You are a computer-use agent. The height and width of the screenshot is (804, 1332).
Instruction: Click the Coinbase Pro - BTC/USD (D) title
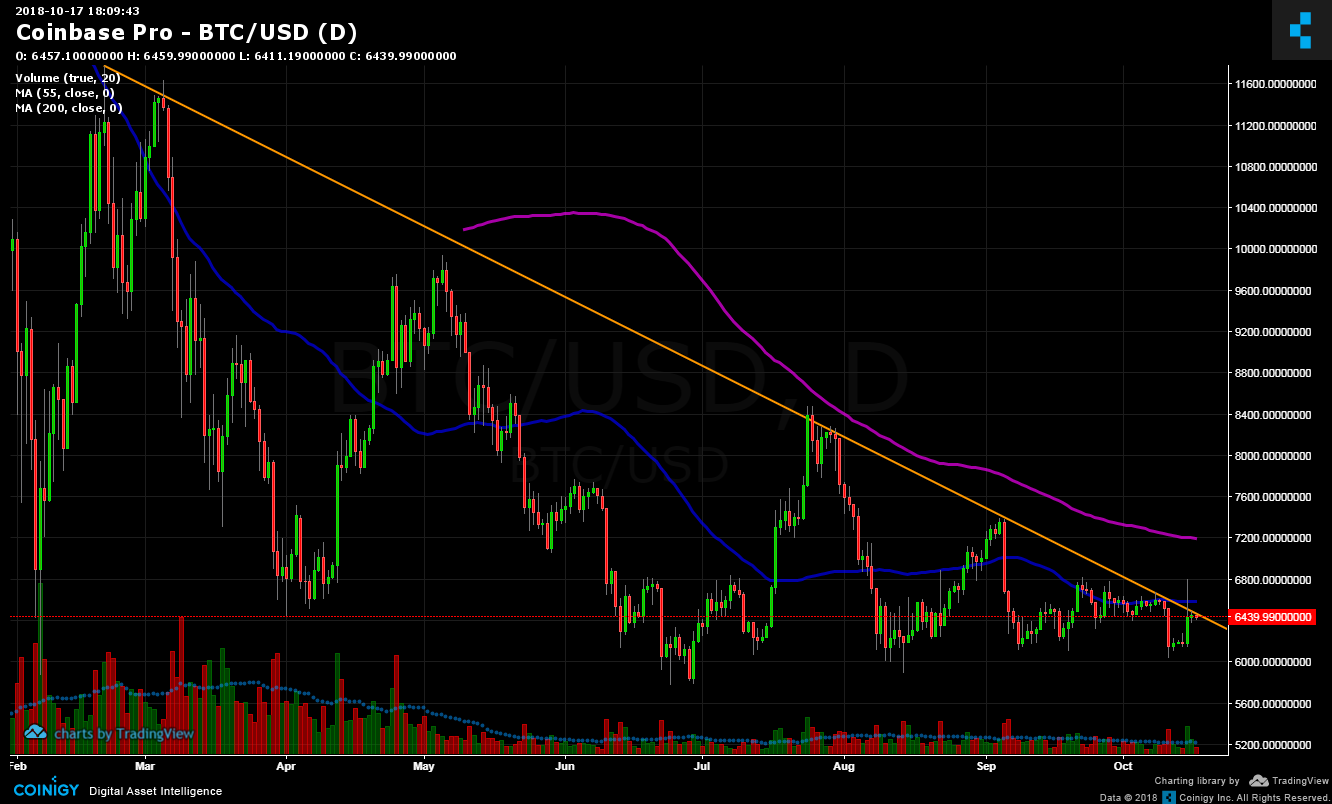pos(186,33)
